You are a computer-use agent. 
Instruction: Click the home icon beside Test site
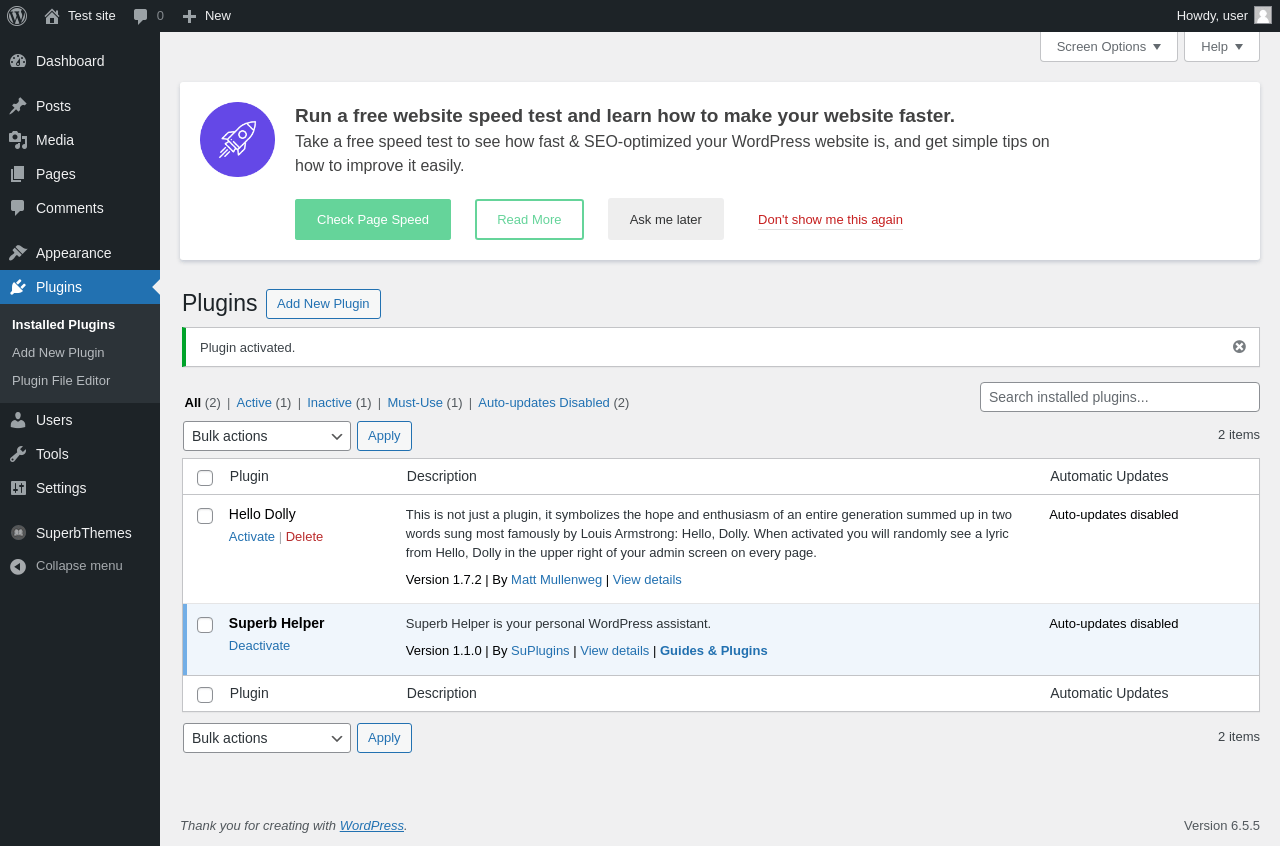(52, 16)
